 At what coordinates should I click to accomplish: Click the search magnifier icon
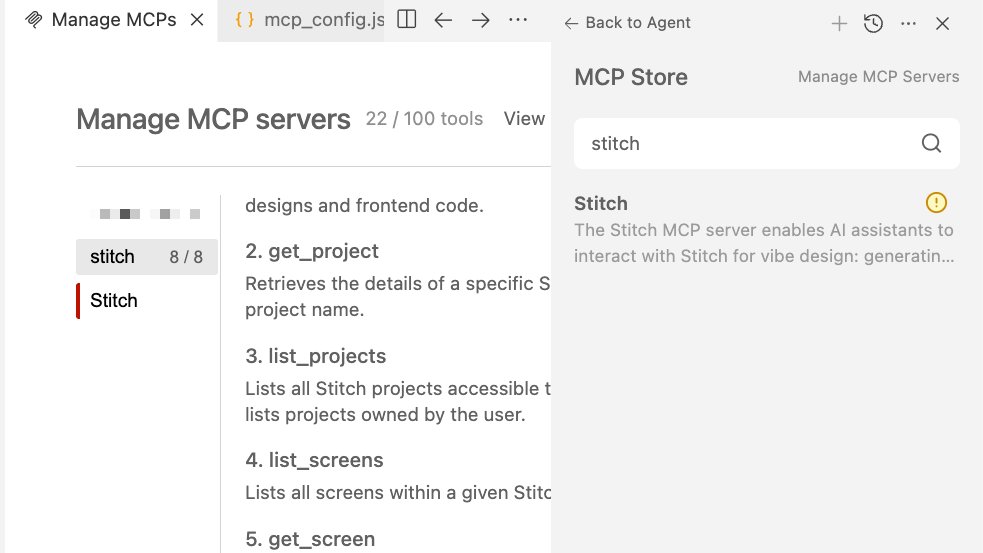932,144
